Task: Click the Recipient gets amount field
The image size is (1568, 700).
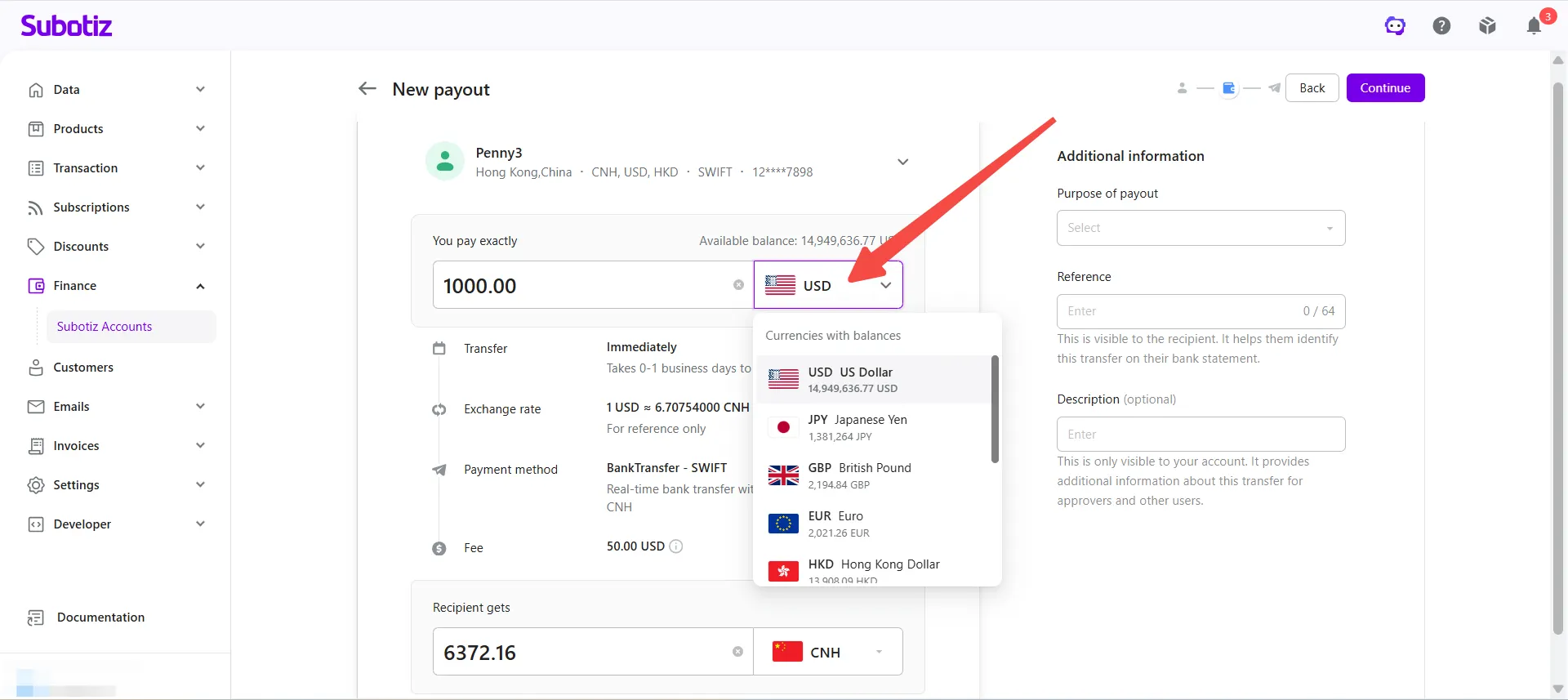Action: click(593, 652)
